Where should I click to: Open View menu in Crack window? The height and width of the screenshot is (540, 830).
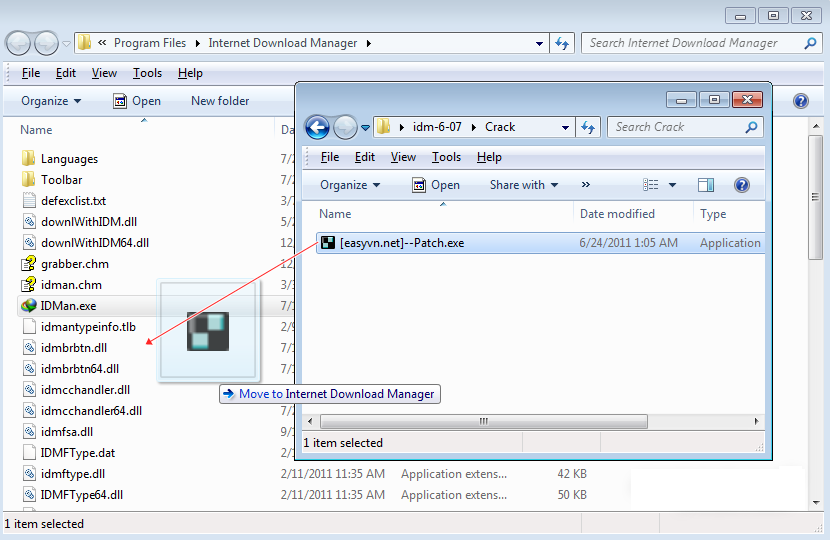click(x=403, y=157)
